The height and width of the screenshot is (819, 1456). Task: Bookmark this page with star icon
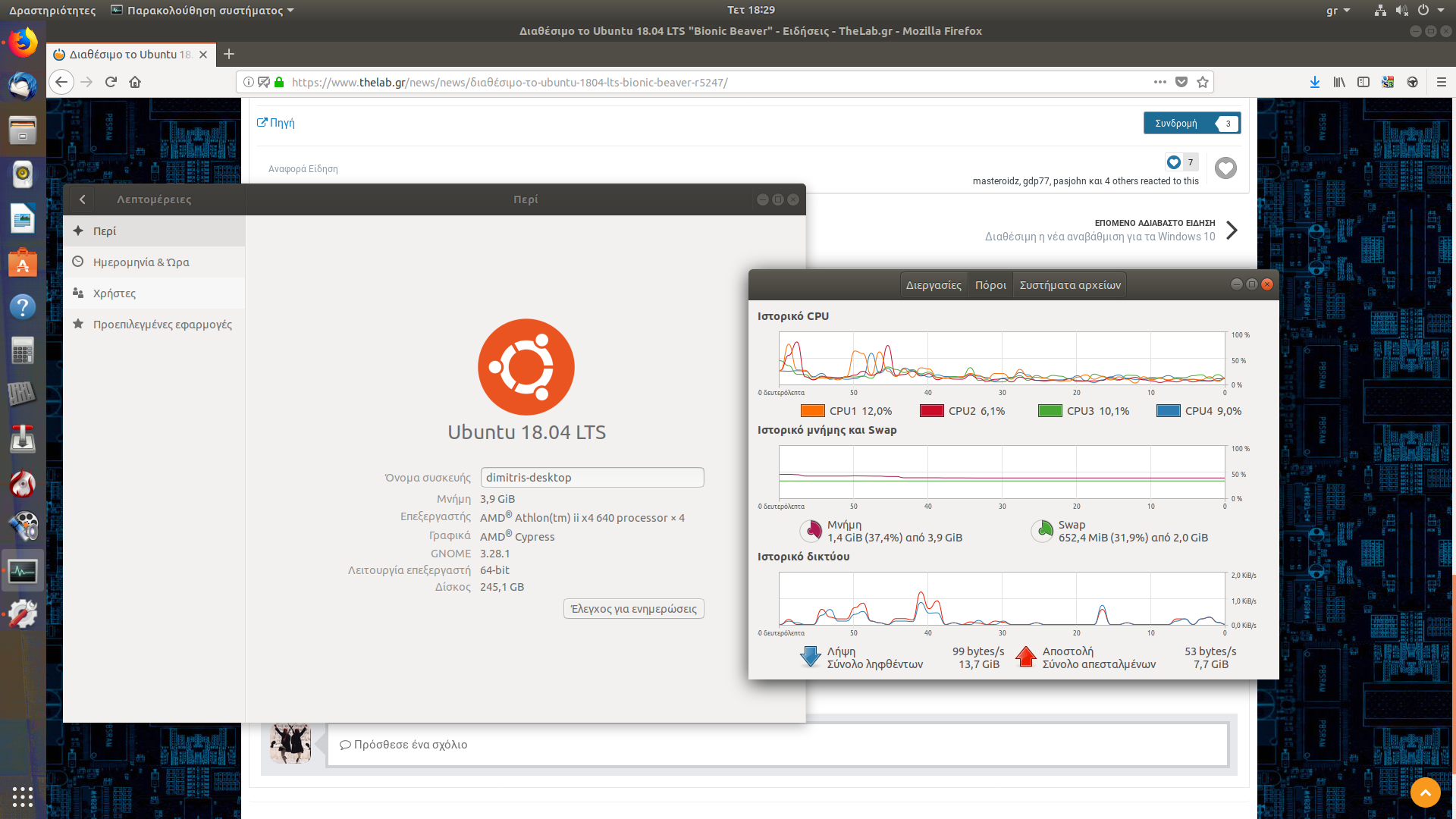coord(1203,82)
